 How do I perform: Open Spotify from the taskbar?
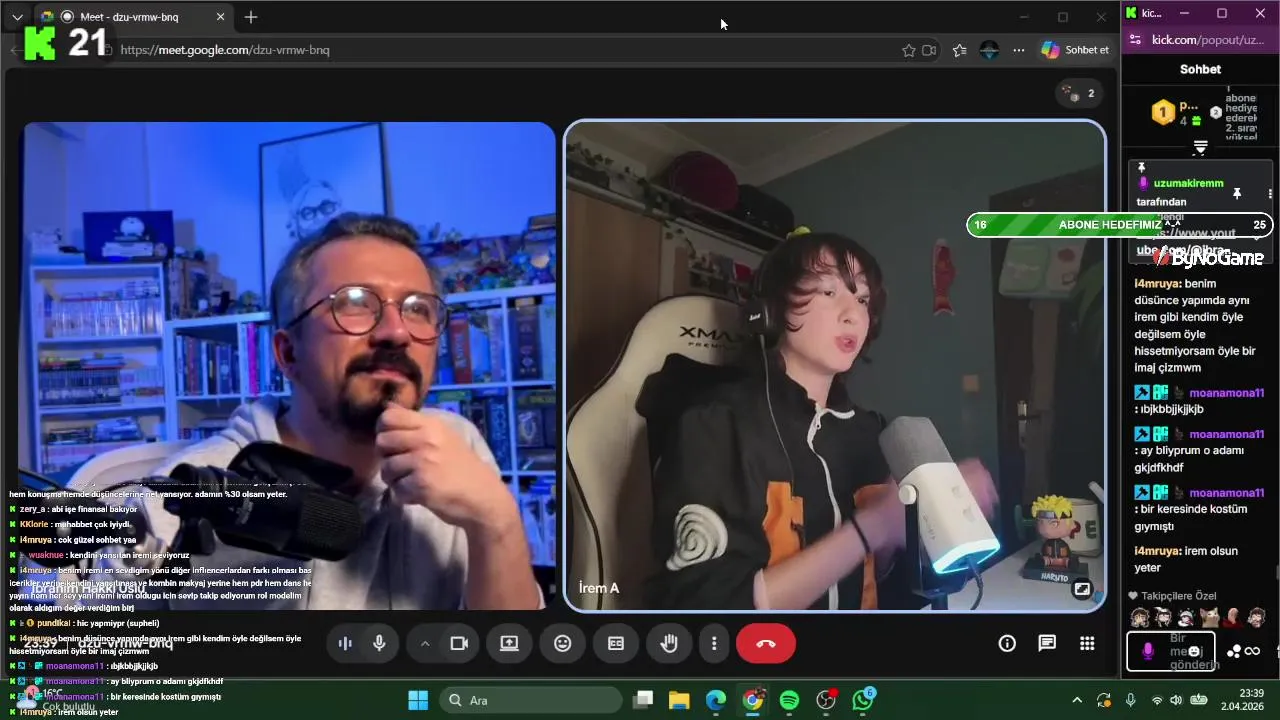789,700
